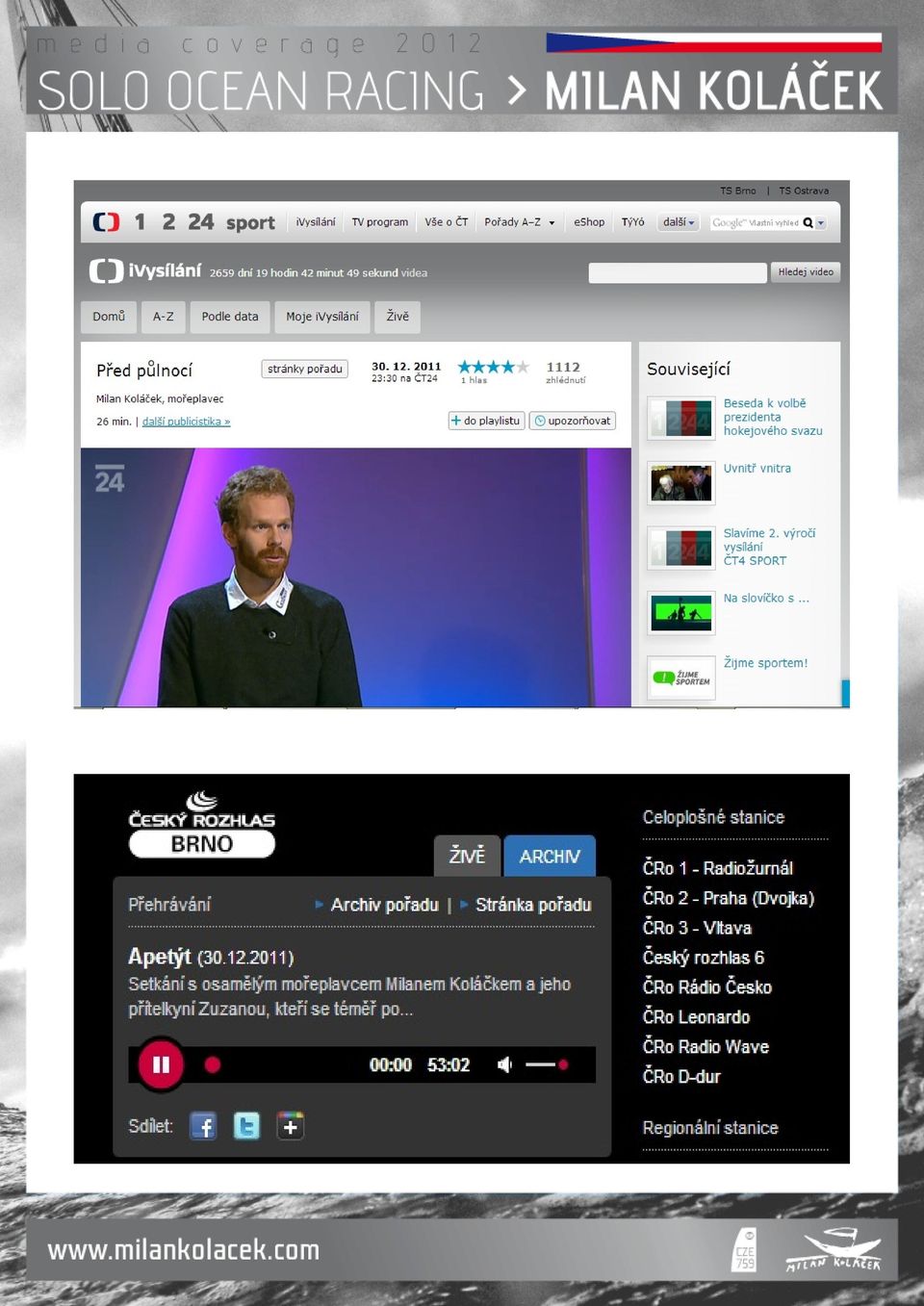
Task: Click the Česká televize logo icon
Action: pyautogui.click(x=107, y=222)
